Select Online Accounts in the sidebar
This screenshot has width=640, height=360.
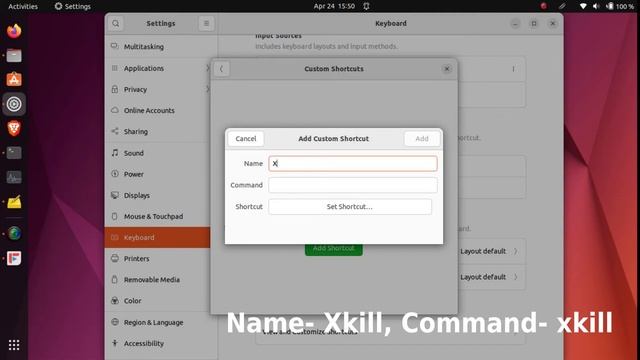click(158, 111)
